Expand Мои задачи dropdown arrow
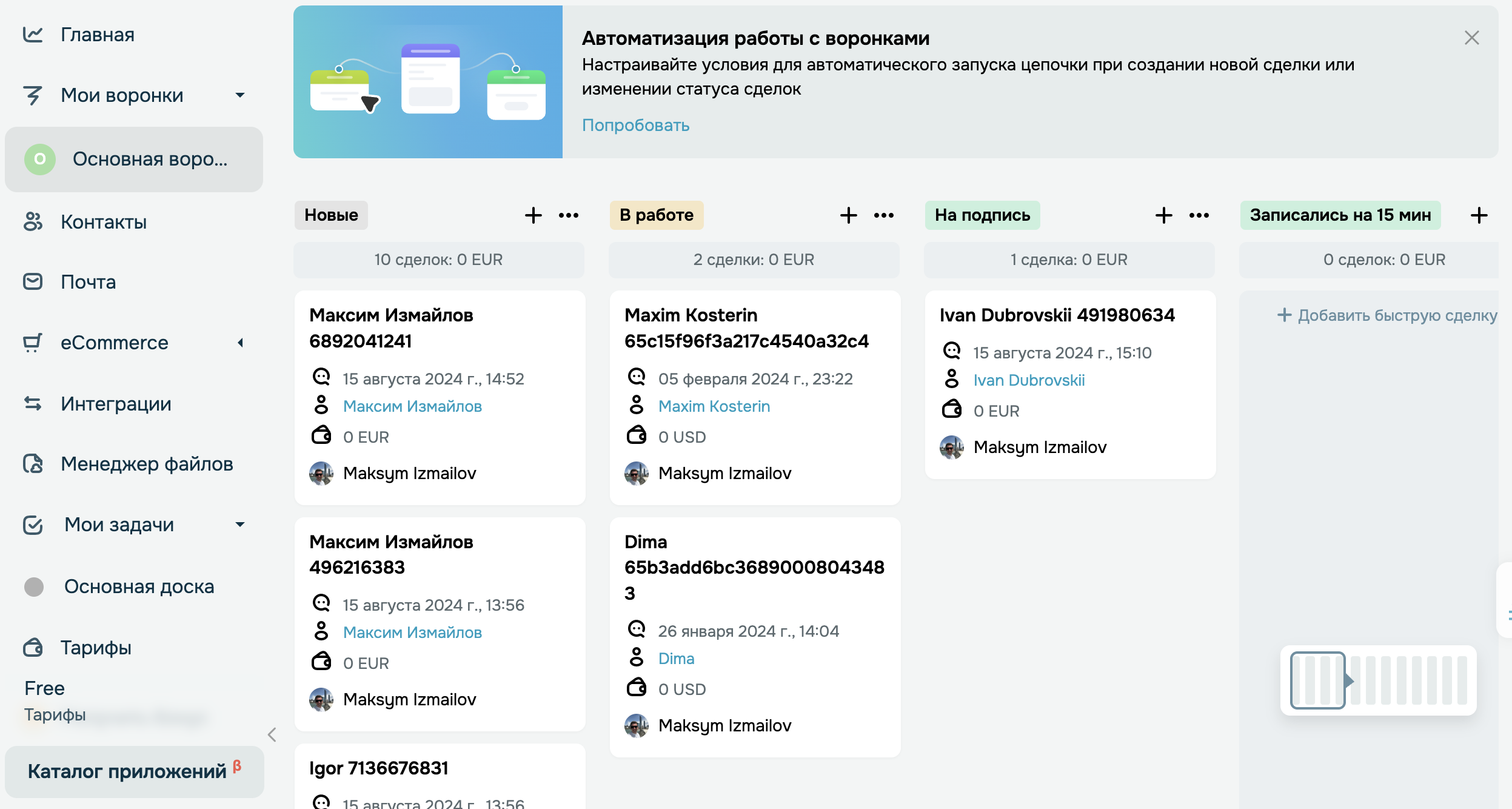Viewport: 1512px width, 809px height. click(x=240, y=525)
